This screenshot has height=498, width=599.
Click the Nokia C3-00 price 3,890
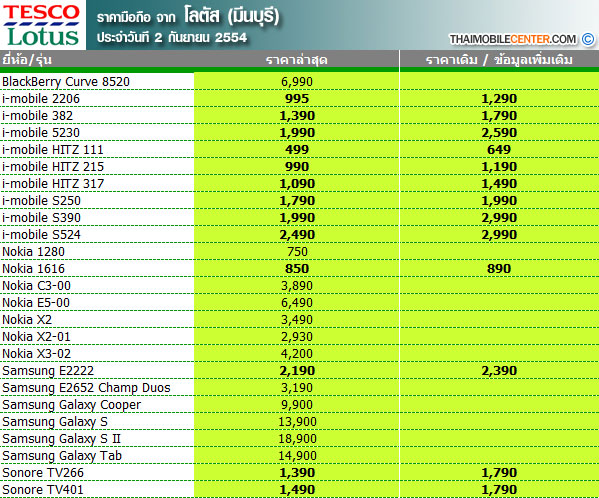tap(297, 286)
